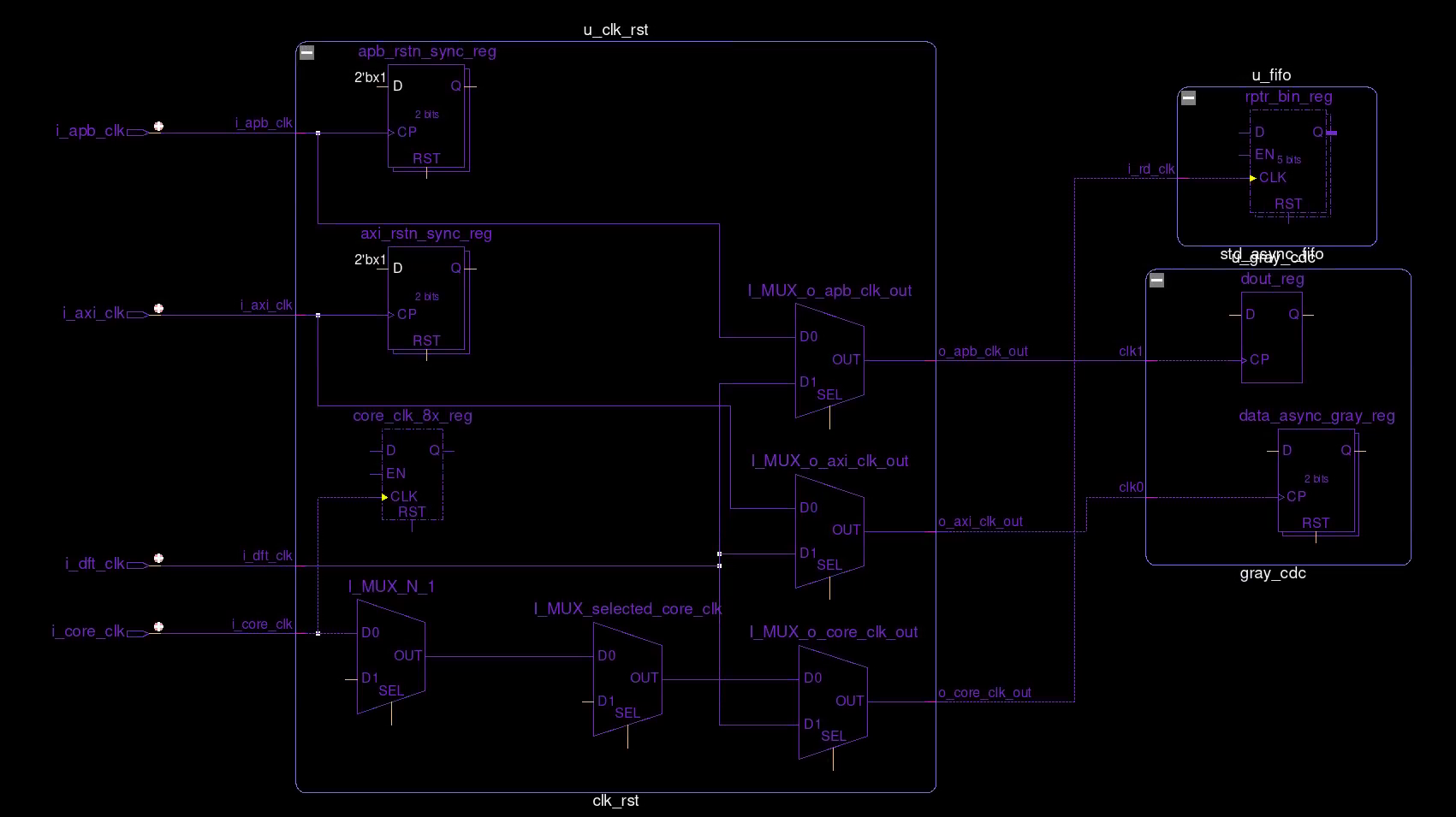1456x817 pixels.
Task: Click the yellow CLK pin marker on rptr_bin_reg
Action: click(x=1251, y=177)
